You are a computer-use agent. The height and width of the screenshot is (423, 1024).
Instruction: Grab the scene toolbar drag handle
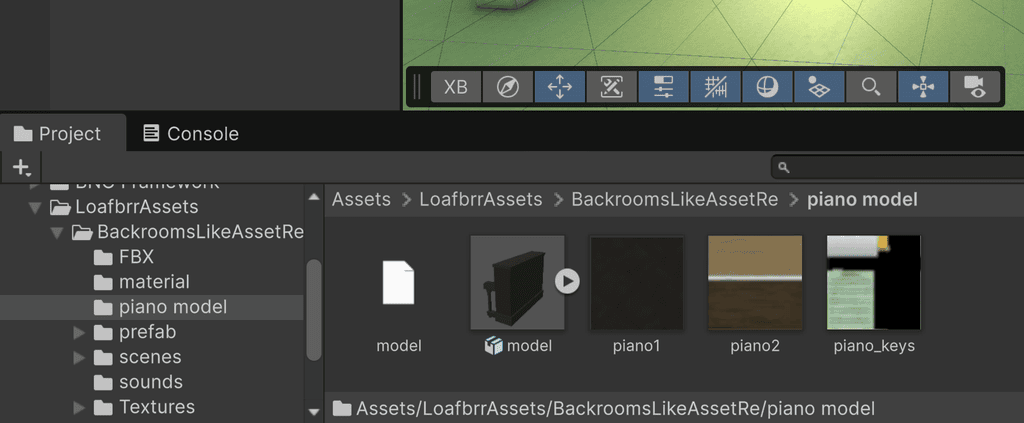tap(417, 87)
